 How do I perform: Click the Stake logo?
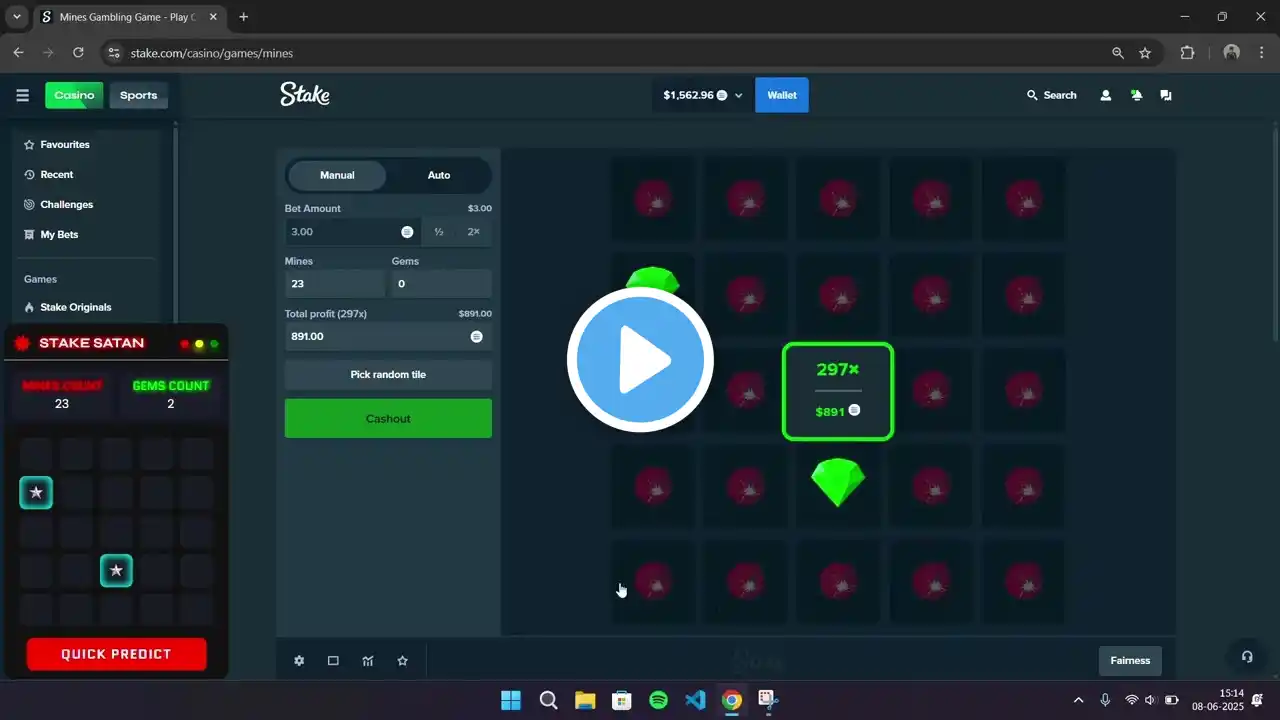coord(305,95)
